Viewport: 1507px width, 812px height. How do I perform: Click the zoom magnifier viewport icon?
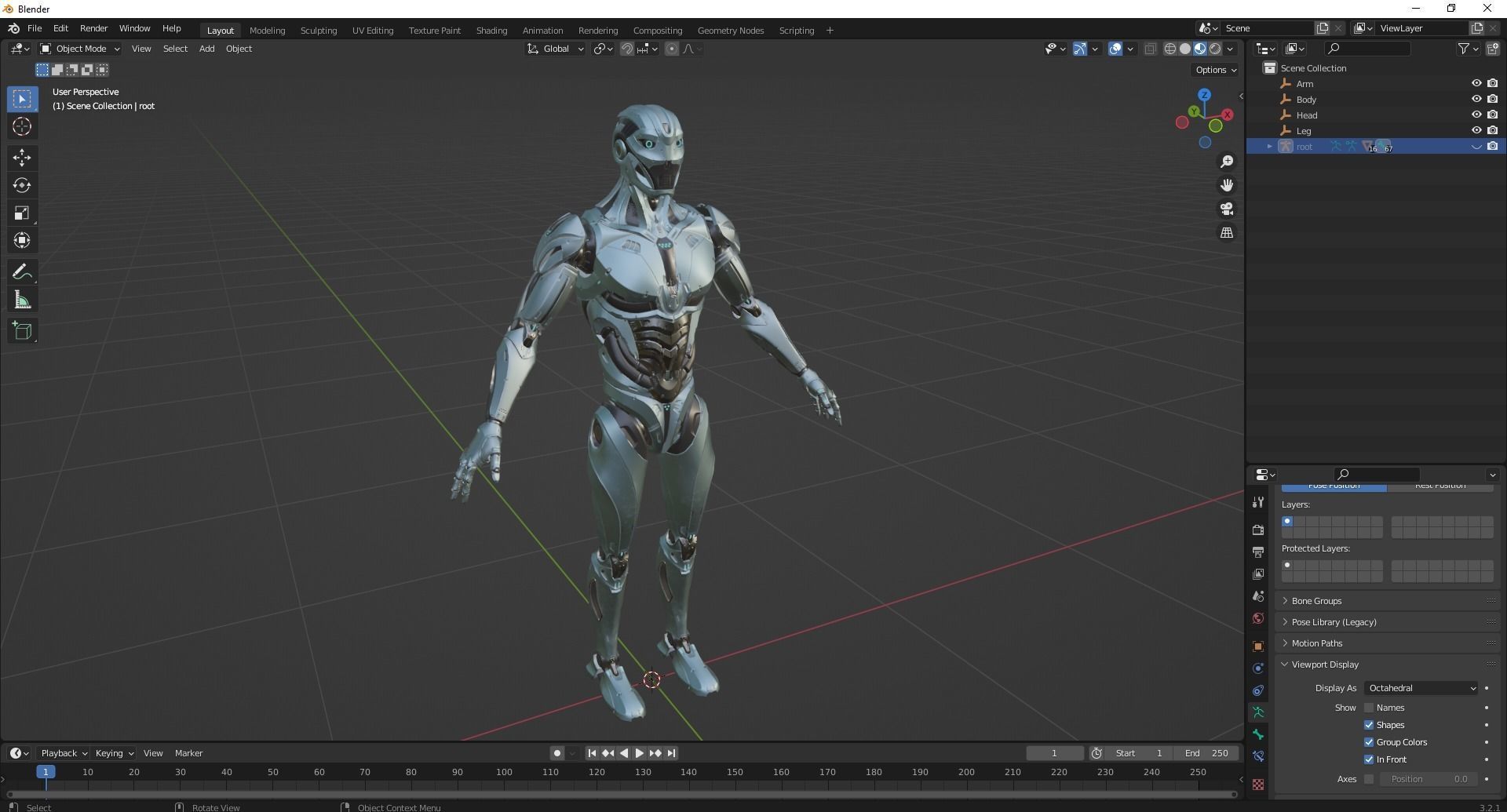1227,162
